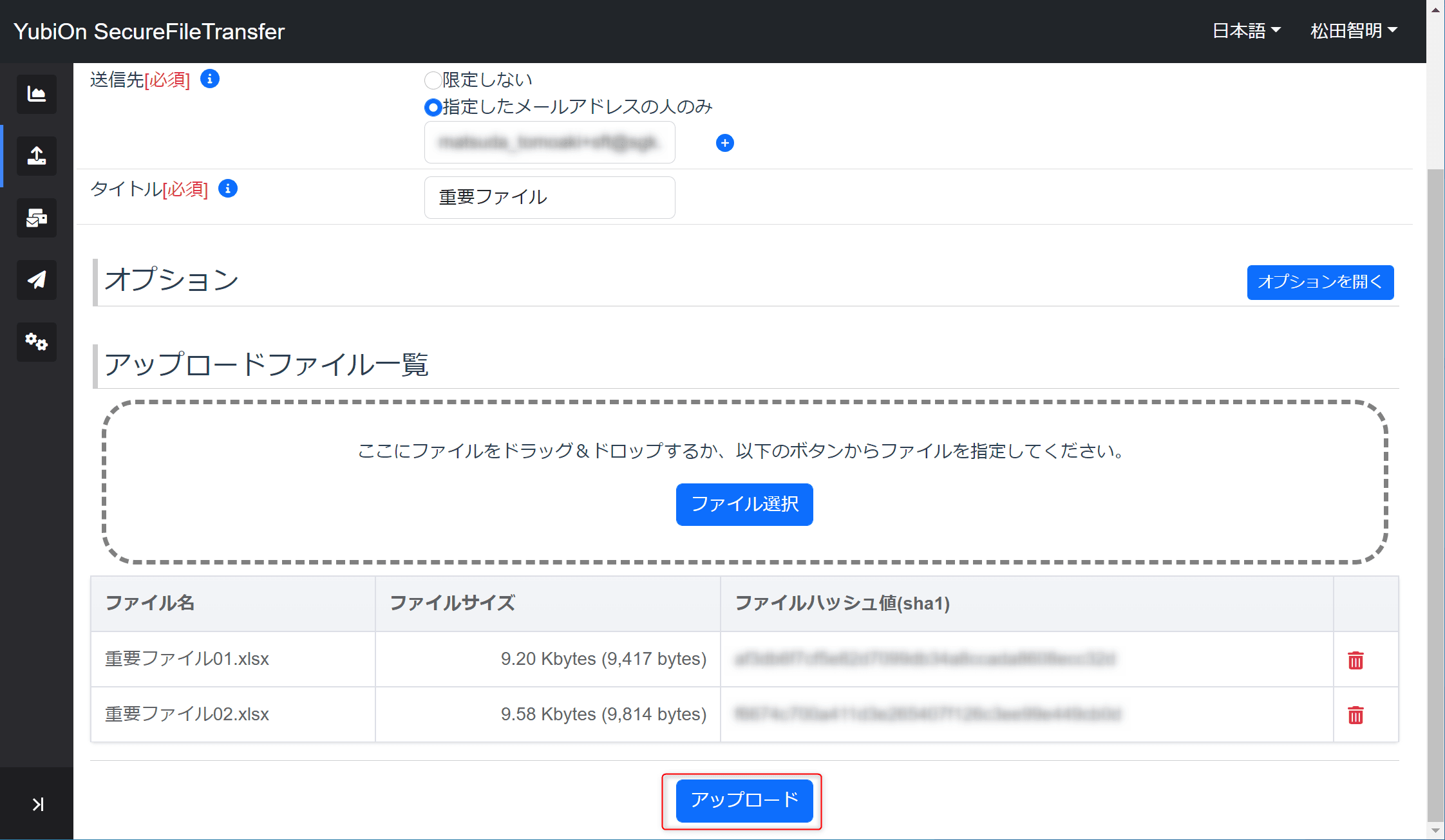
Task: Click the YubiOn SecureFileTransfer title link
Action: (149, 32)
